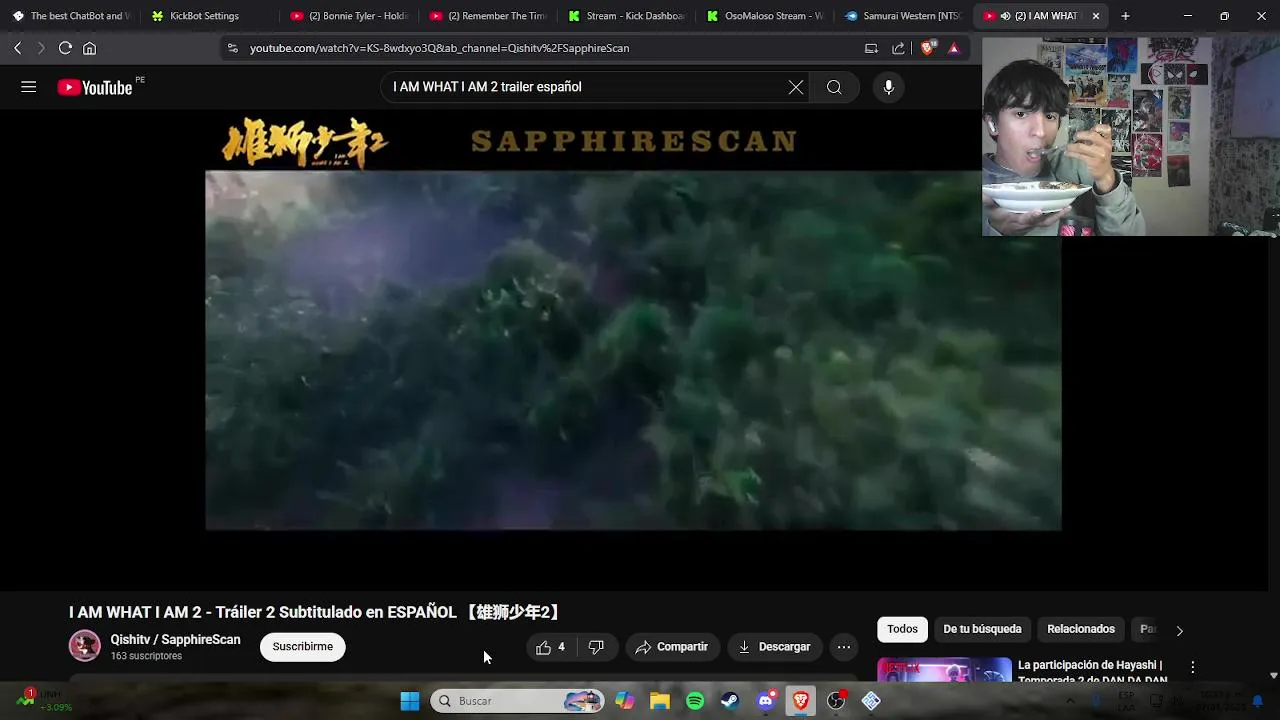Open File Explorer from the taskbar

[x=660, y=701]
